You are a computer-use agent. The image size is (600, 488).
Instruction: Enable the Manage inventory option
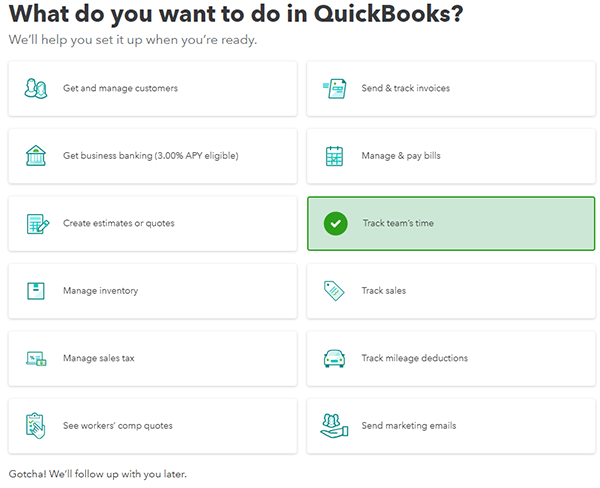[153, 291]
